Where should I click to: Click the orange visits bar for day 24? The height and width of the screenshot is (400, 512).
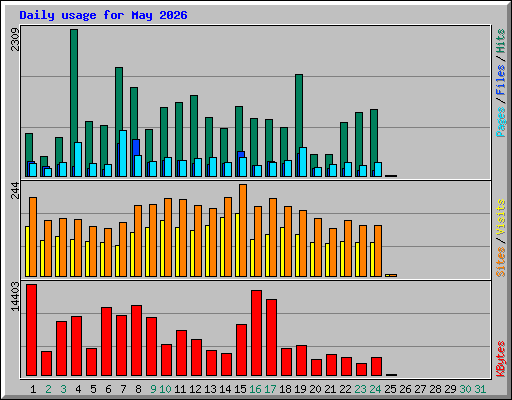378,251
